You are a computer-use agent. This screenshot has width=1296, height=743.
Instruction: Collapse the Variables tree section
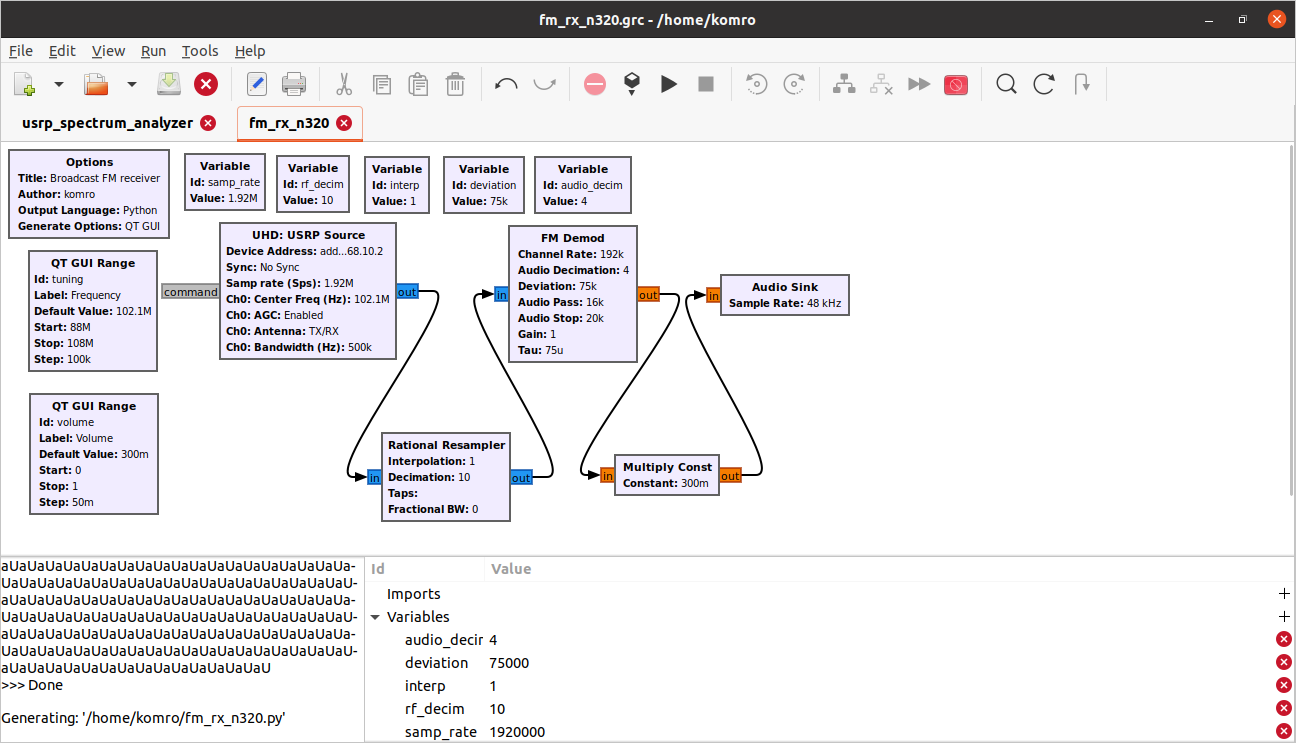click(x=375, y=617)
